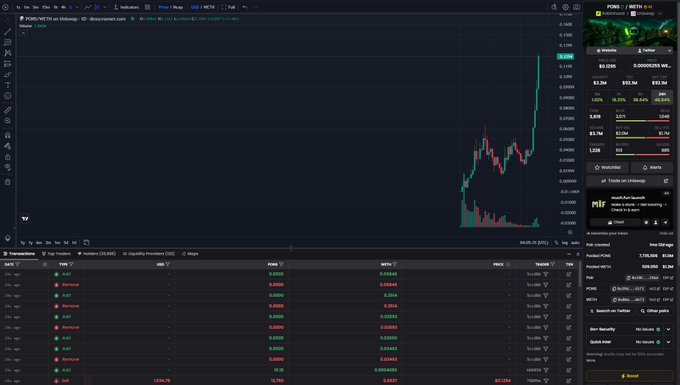Click Trade on Uniswap button
Image resolution: width=680 pixels, height=385 pixels.
pos(624,181)
